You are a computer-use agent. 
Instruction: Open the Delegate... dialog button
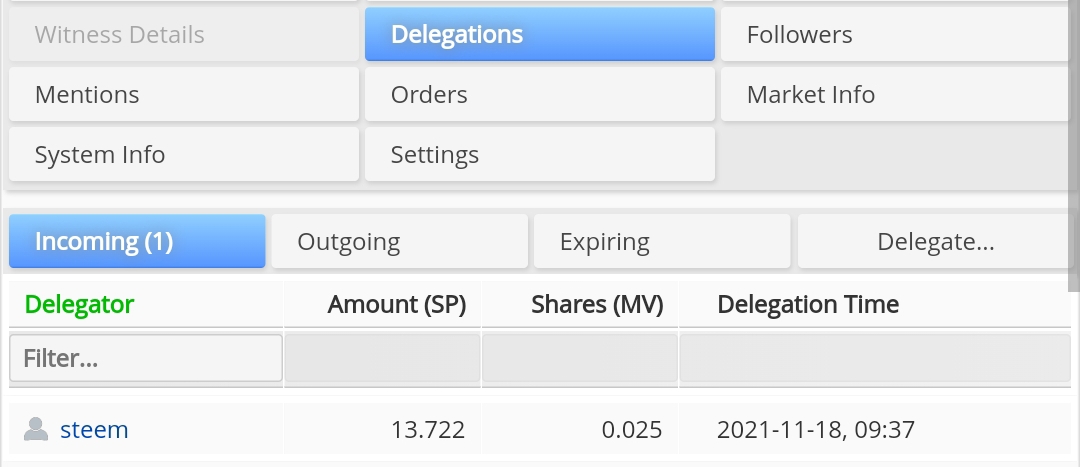(935, 241)
